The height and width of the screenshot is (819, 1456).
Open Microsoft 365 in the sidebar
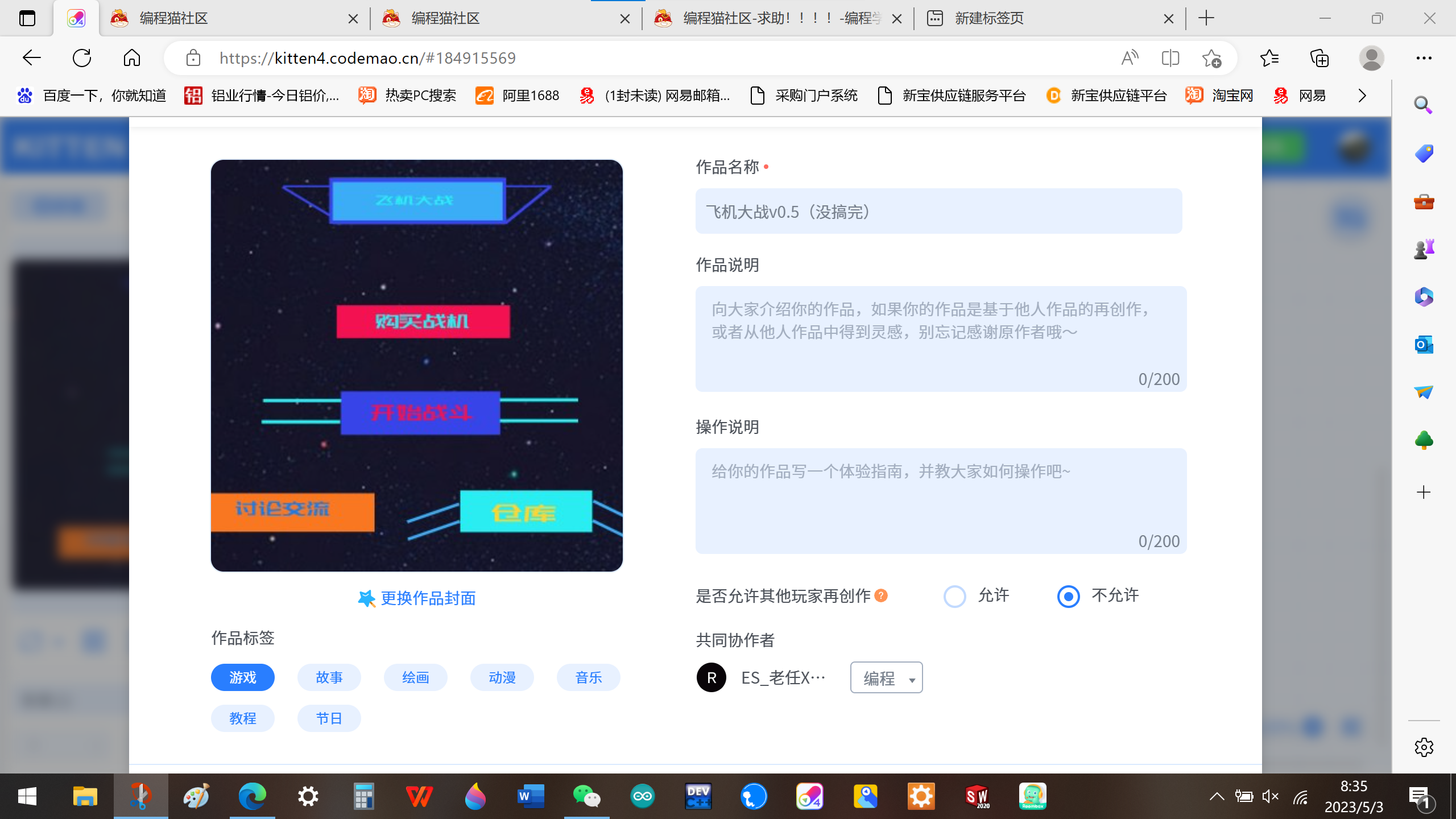[x=1424, y=297]
